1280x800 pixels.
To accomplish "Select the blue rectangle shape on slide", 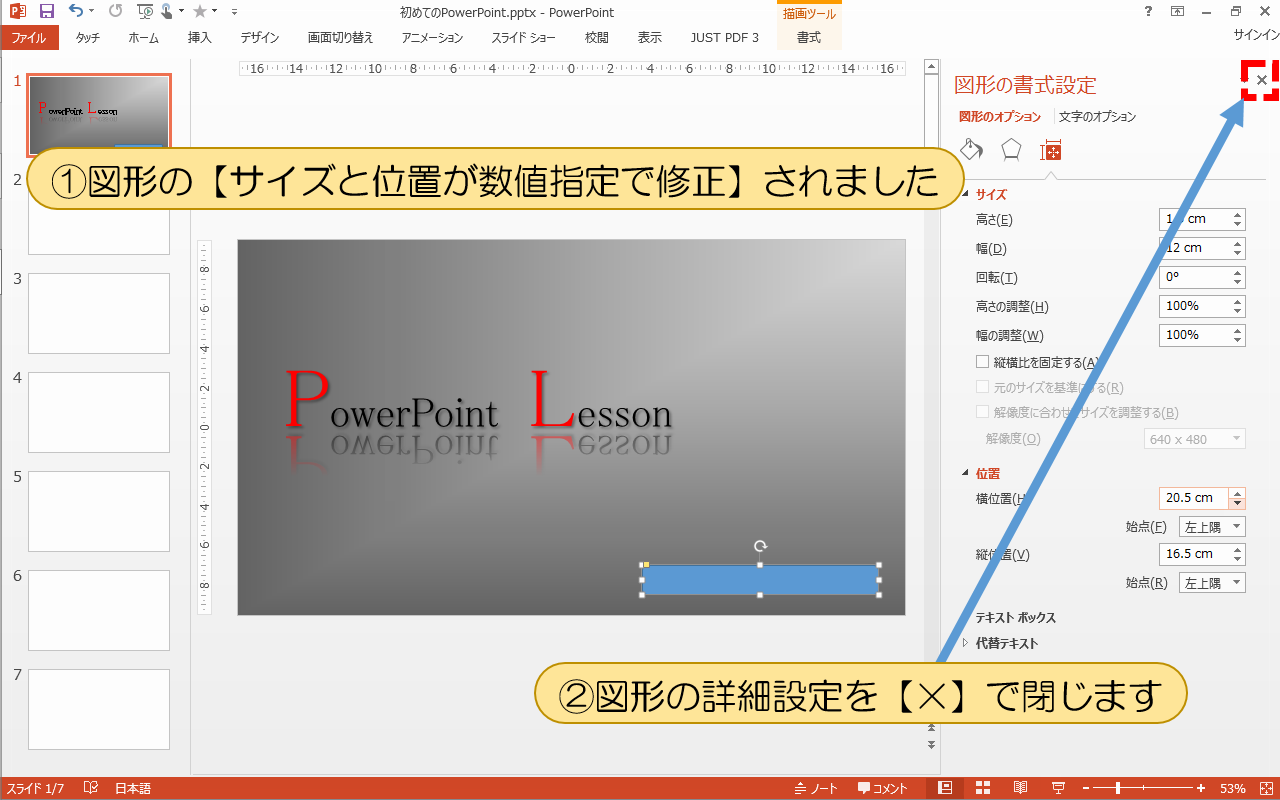I will (760, 580).
